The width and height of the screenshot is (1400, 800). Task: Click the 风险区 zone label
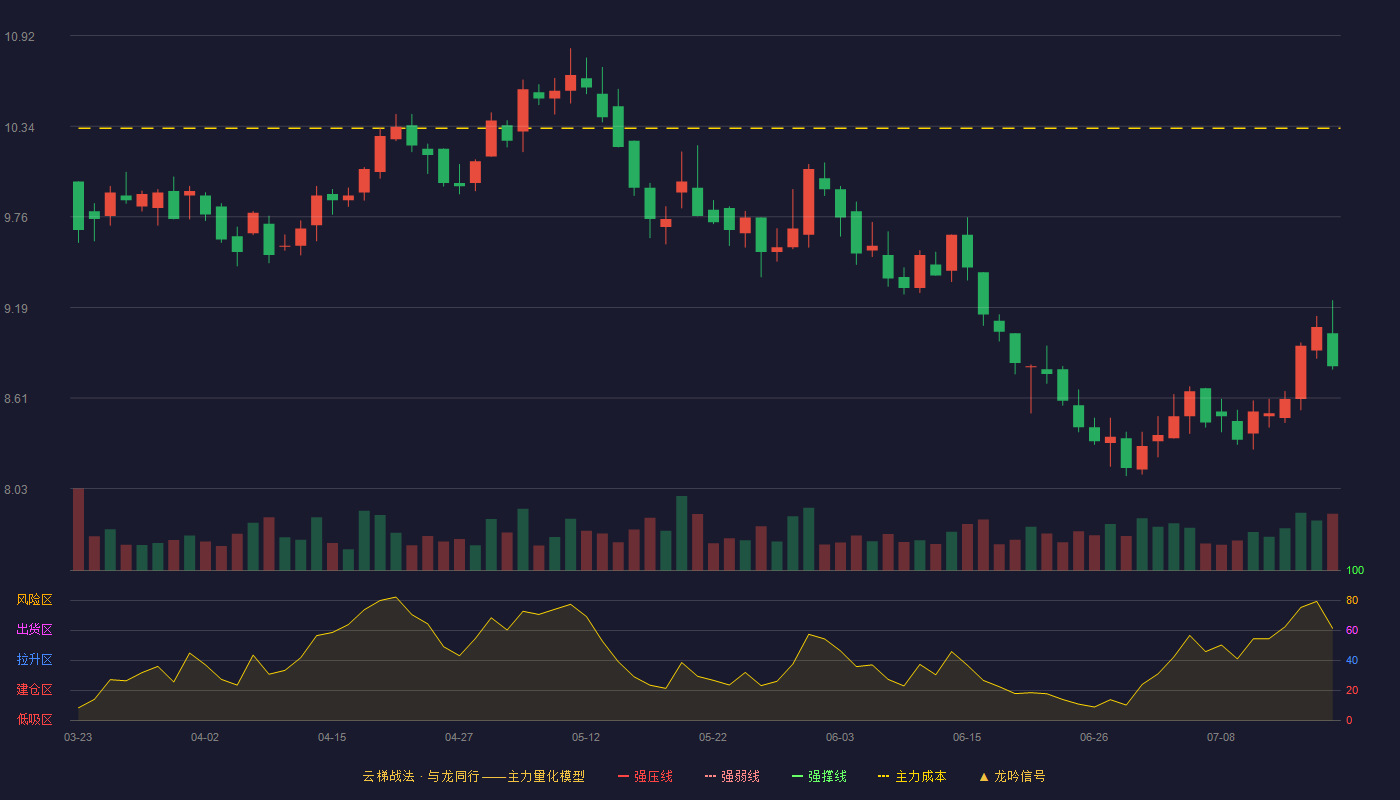[x=34, y=600]
